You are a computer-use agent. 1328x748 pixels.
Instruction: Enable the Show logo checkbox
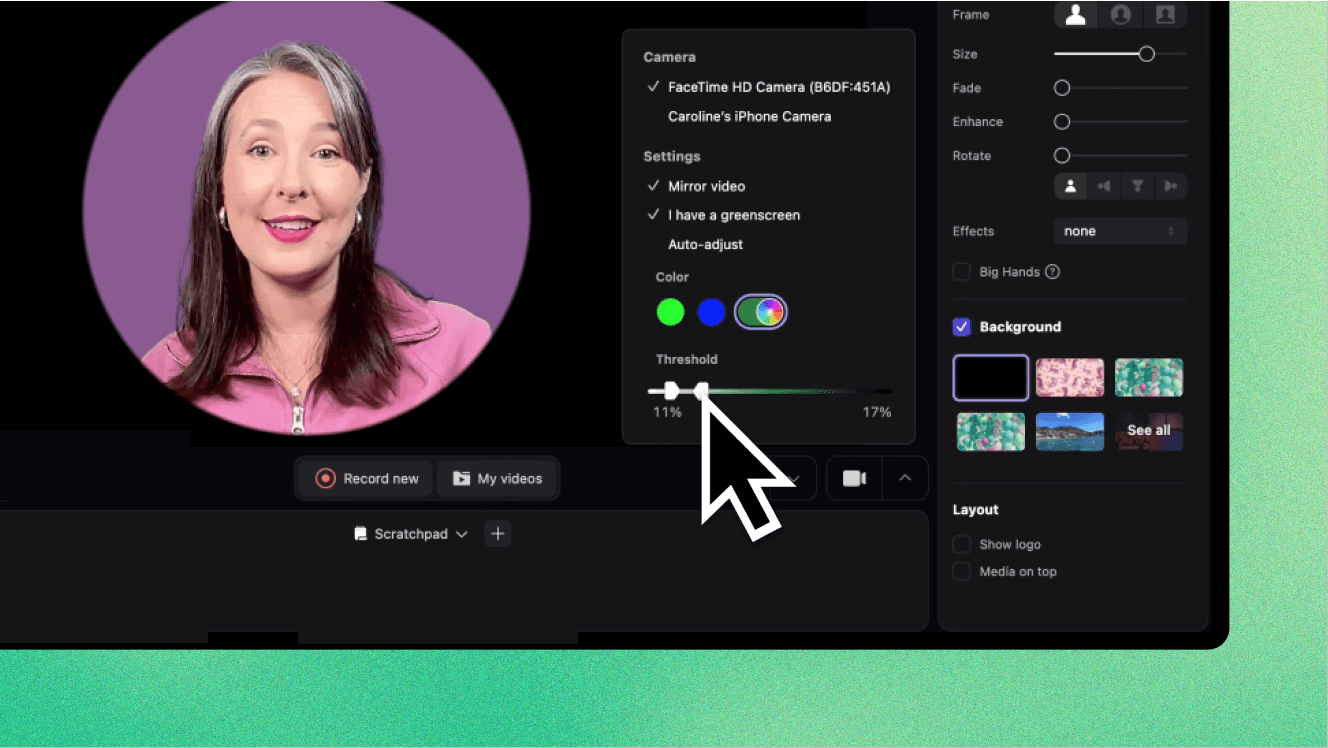(x=961, y=544)
